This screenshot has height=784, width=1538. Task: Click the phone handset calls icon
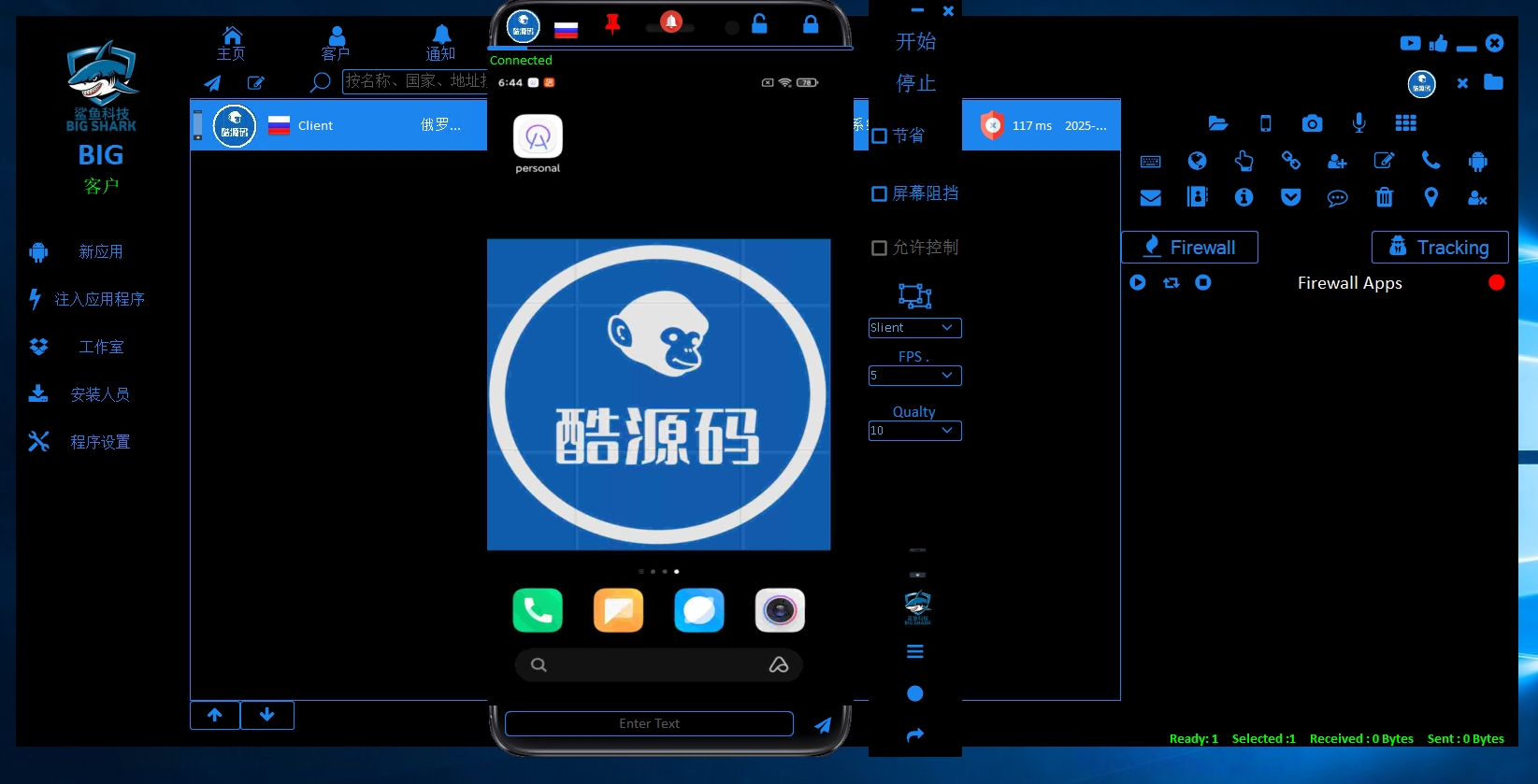coord(1430,161)
